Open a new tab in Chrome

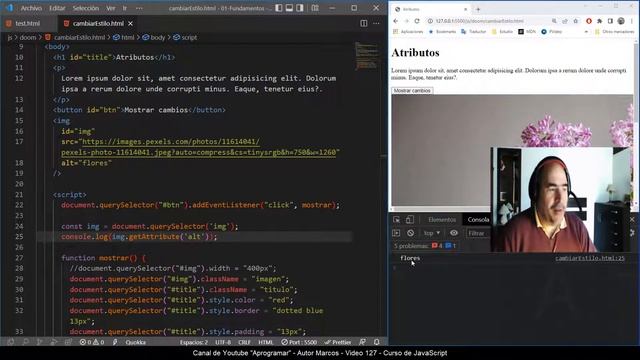(x=478, y=9)
